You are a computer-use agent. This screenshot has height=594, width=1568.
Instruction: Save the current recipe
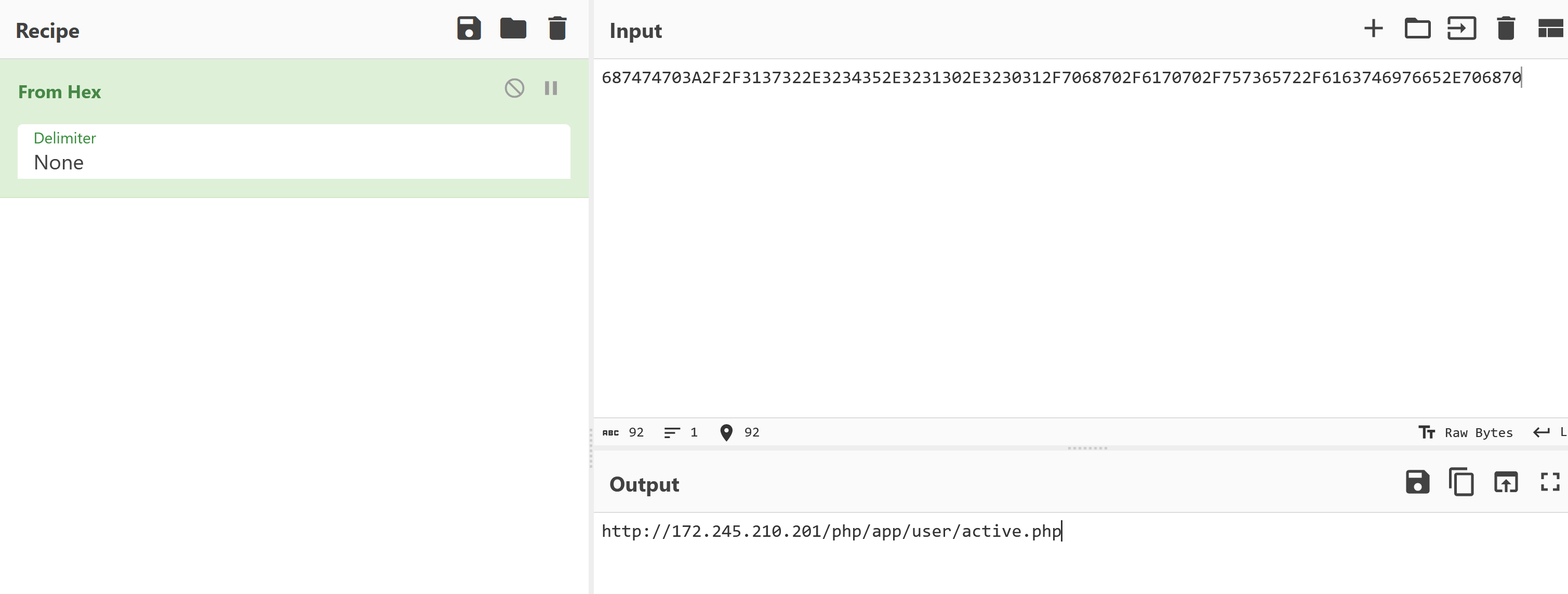[x=469, y=29]
